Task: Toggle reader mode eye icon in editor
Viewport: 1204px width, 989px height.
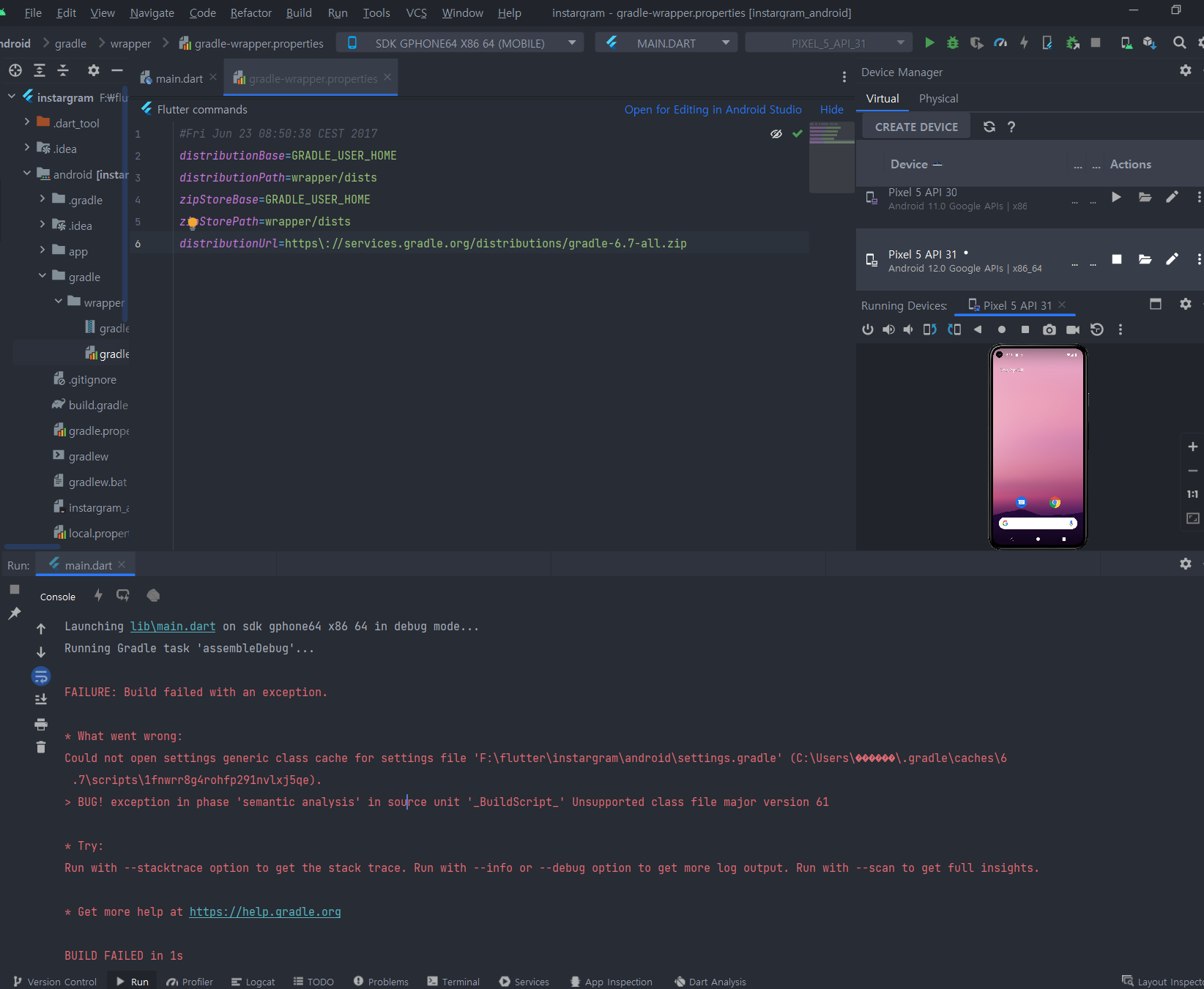Action: 776,134
